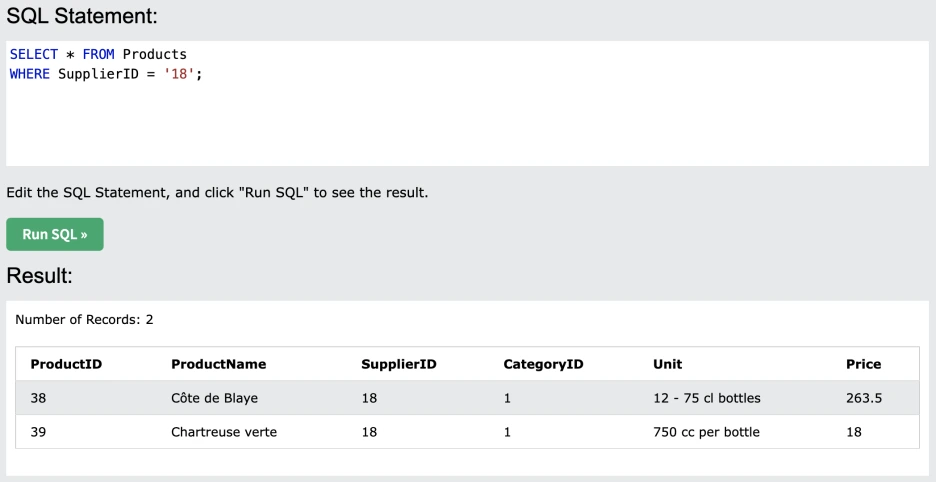Click ProductID cell showing 38
Image resolution: width=936 pixels, height=482 pixels.
(39, 398)
